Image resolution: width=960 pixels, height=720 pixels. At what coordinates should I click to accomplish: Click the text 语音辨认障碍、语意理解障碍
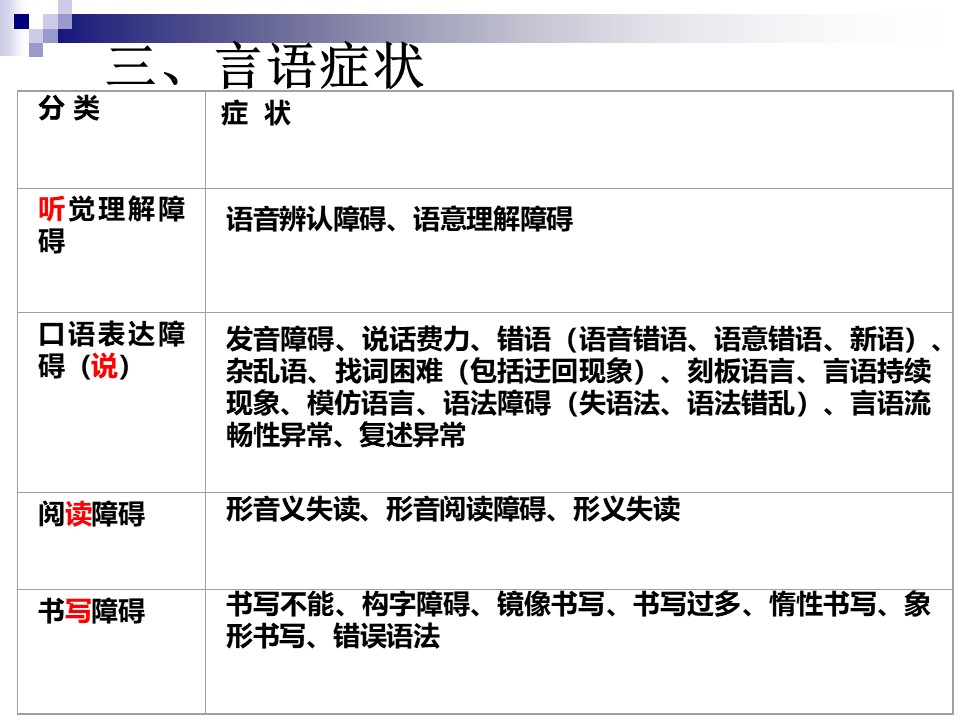click(x=399, y=219)
